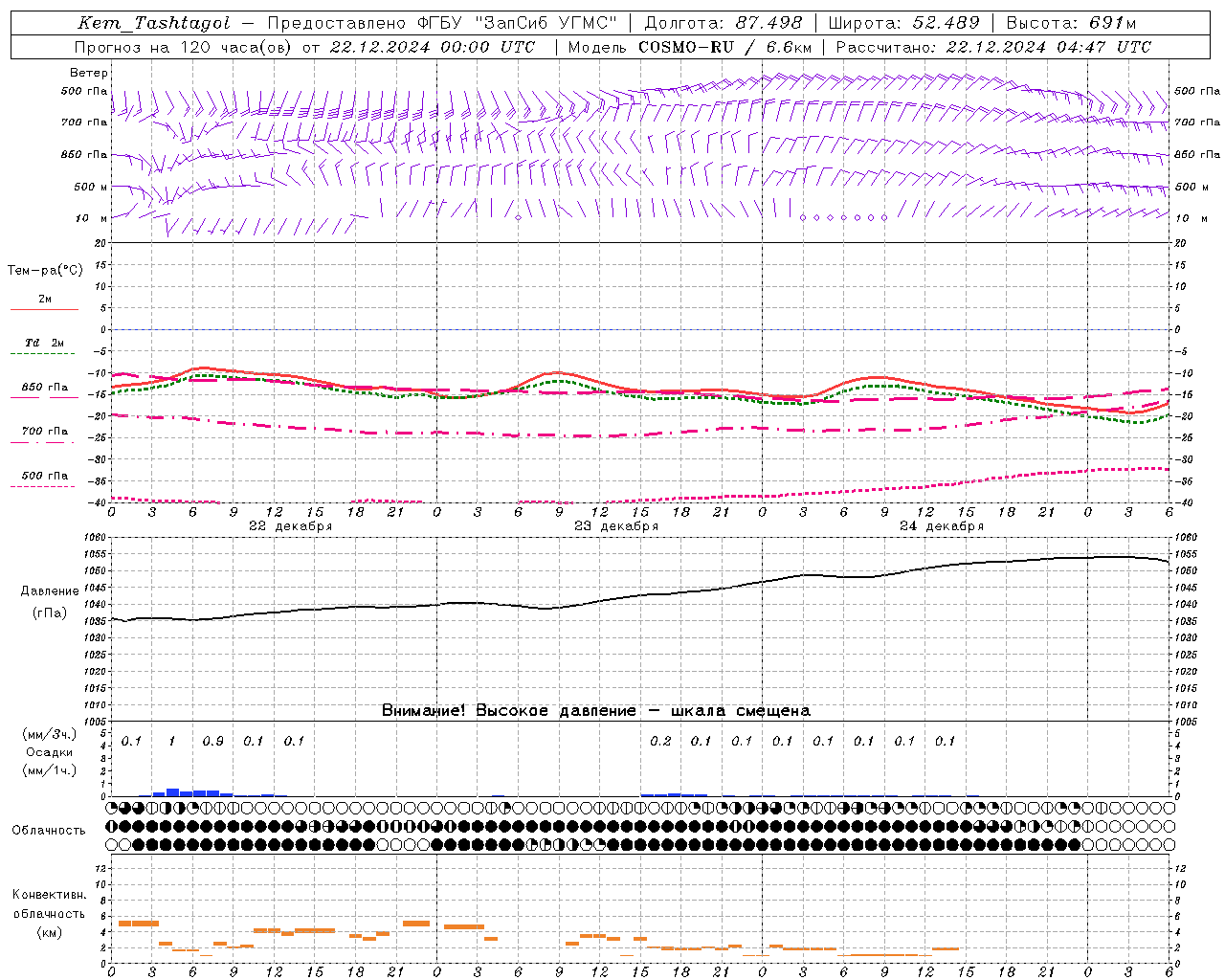Click the Осадки precipitation label
This screenshot has width=1225, height=980.
point(50,752)
